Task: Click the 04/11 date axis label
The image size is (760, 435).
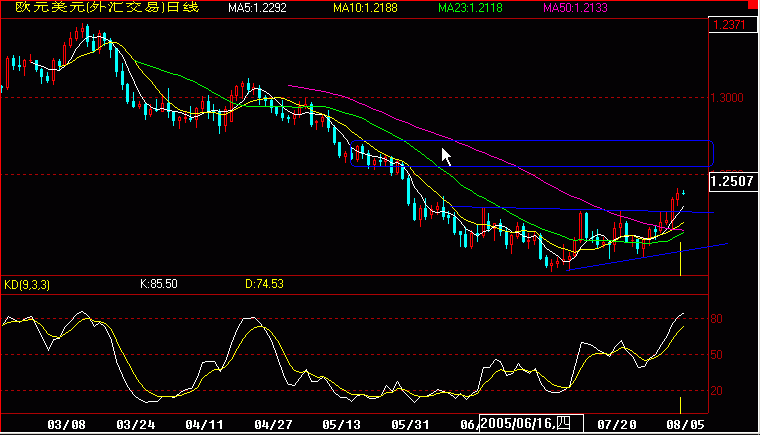Action: click(205, 425)
